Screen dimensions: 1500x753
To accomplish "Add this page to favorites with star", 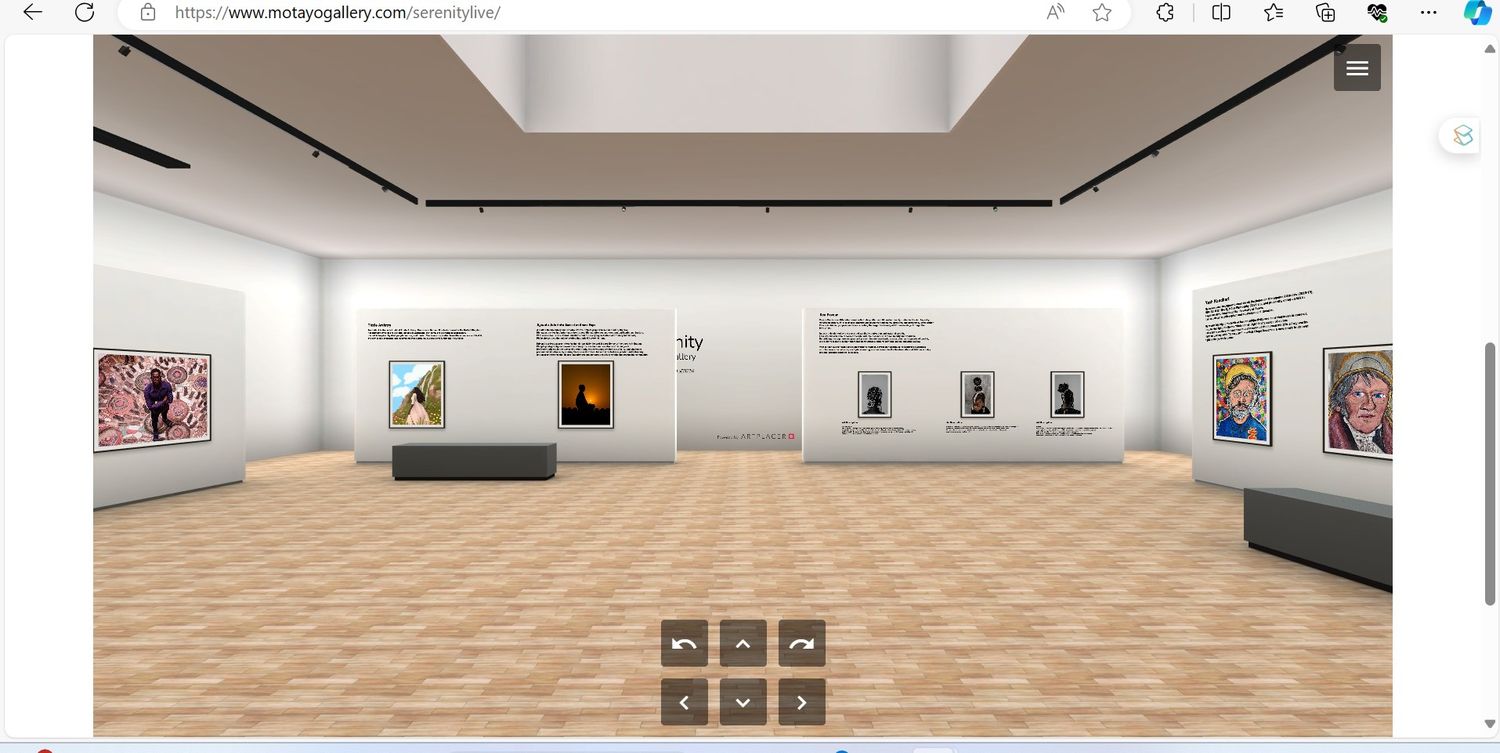I will [1102, 12].
